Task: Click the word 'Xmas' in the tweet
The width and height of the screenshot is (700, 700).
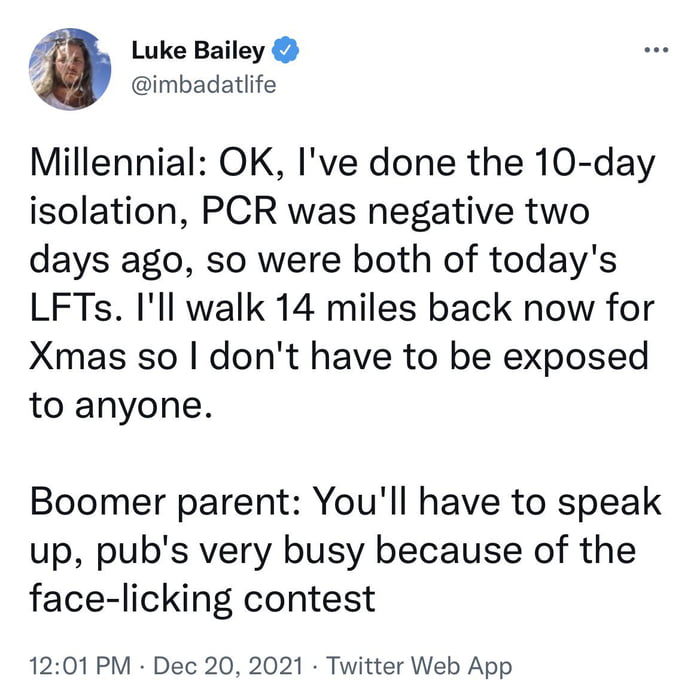Action: [78, 357]
